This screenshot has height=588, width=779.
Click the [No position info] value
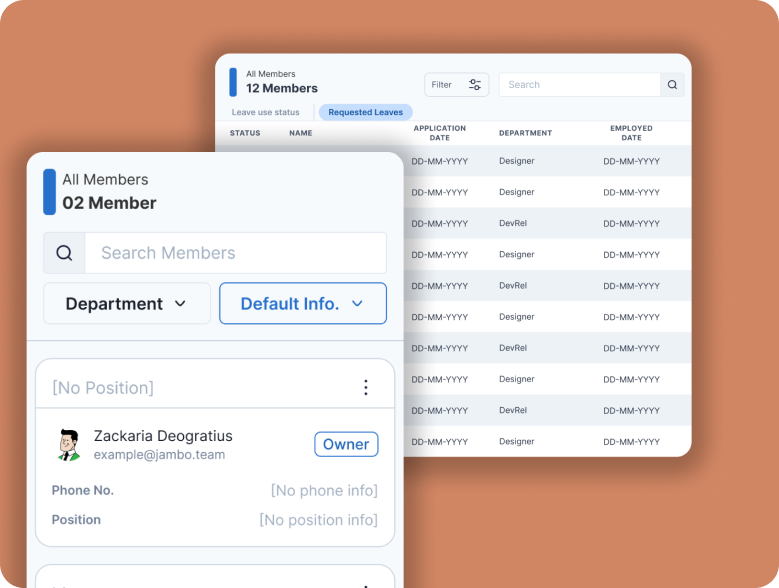click(x=318, y=520)
